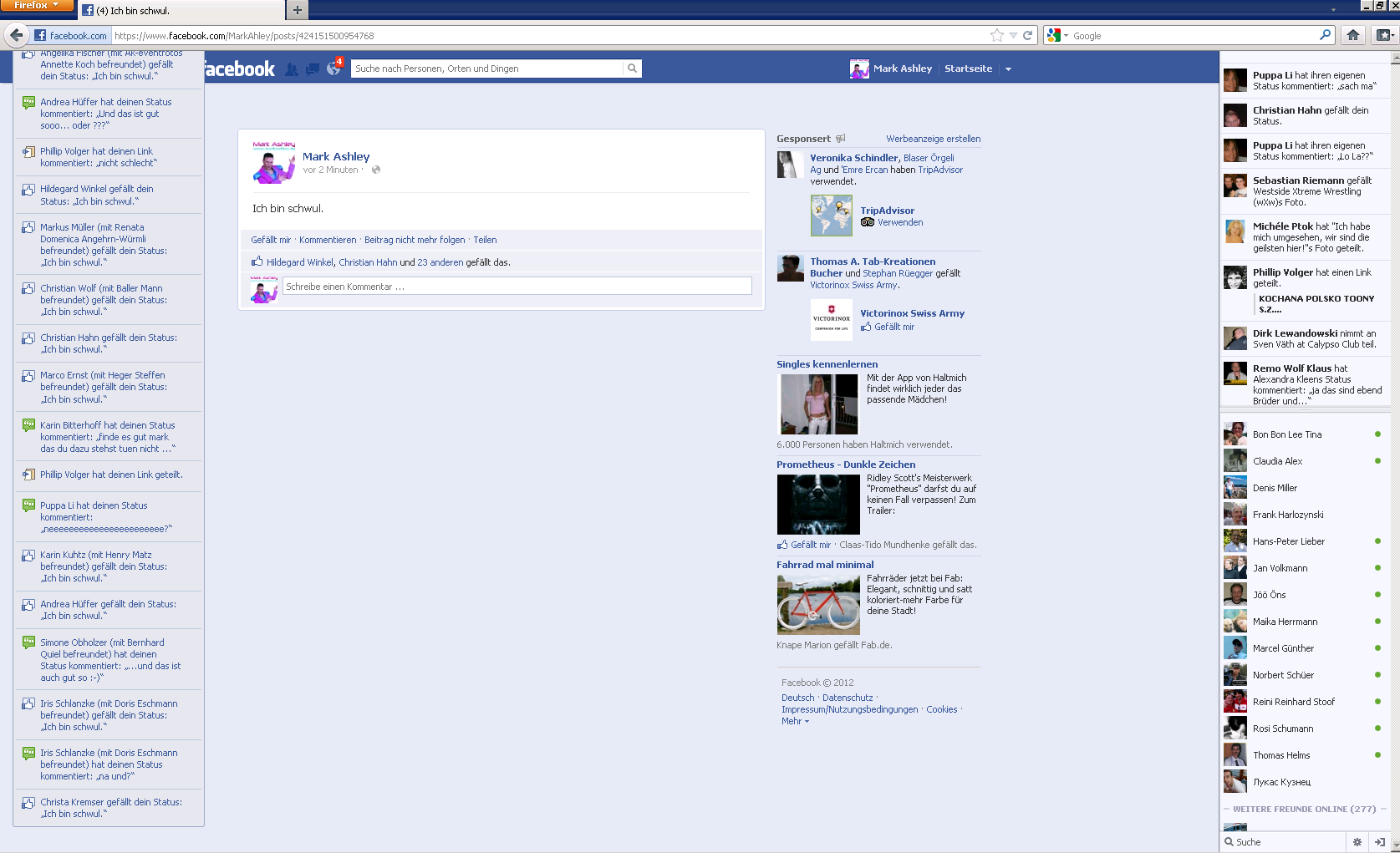Open friend requests icon in Facebook header
Image resolution: width=1400 pixels, height=853 pixels.
click(x=291, y=69)
